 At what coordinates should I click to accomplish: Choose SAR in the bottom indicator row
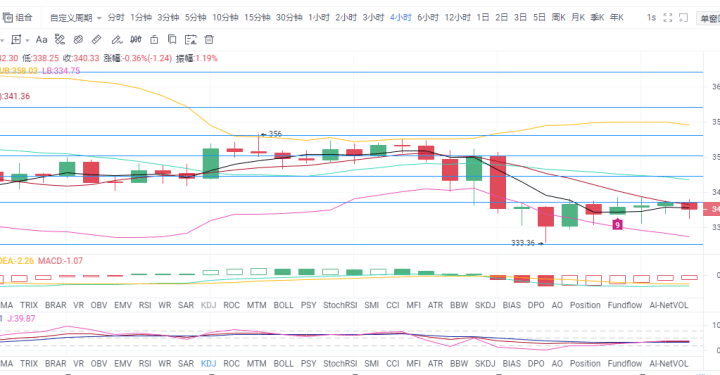186,364
